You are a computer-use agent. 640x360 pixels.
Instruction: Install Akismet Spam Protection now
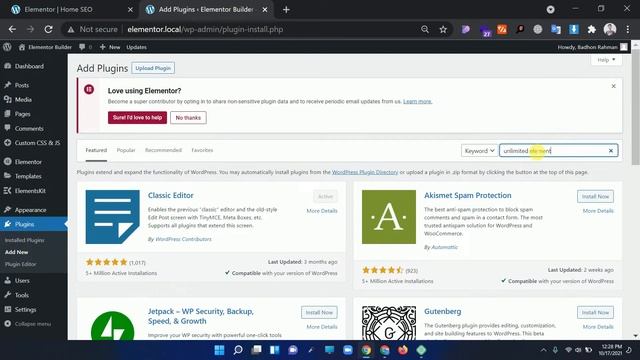595,196
